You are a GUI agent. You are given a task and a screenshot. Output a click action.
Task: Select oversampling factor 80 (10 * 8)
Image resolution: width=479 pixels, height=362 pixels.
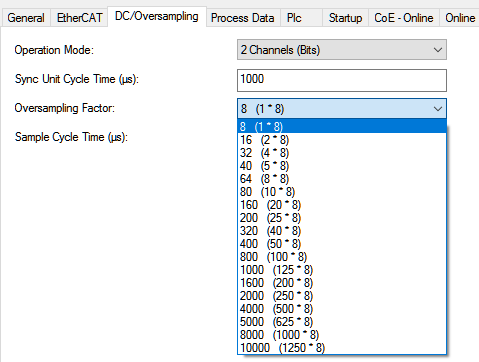click(342, 192)
